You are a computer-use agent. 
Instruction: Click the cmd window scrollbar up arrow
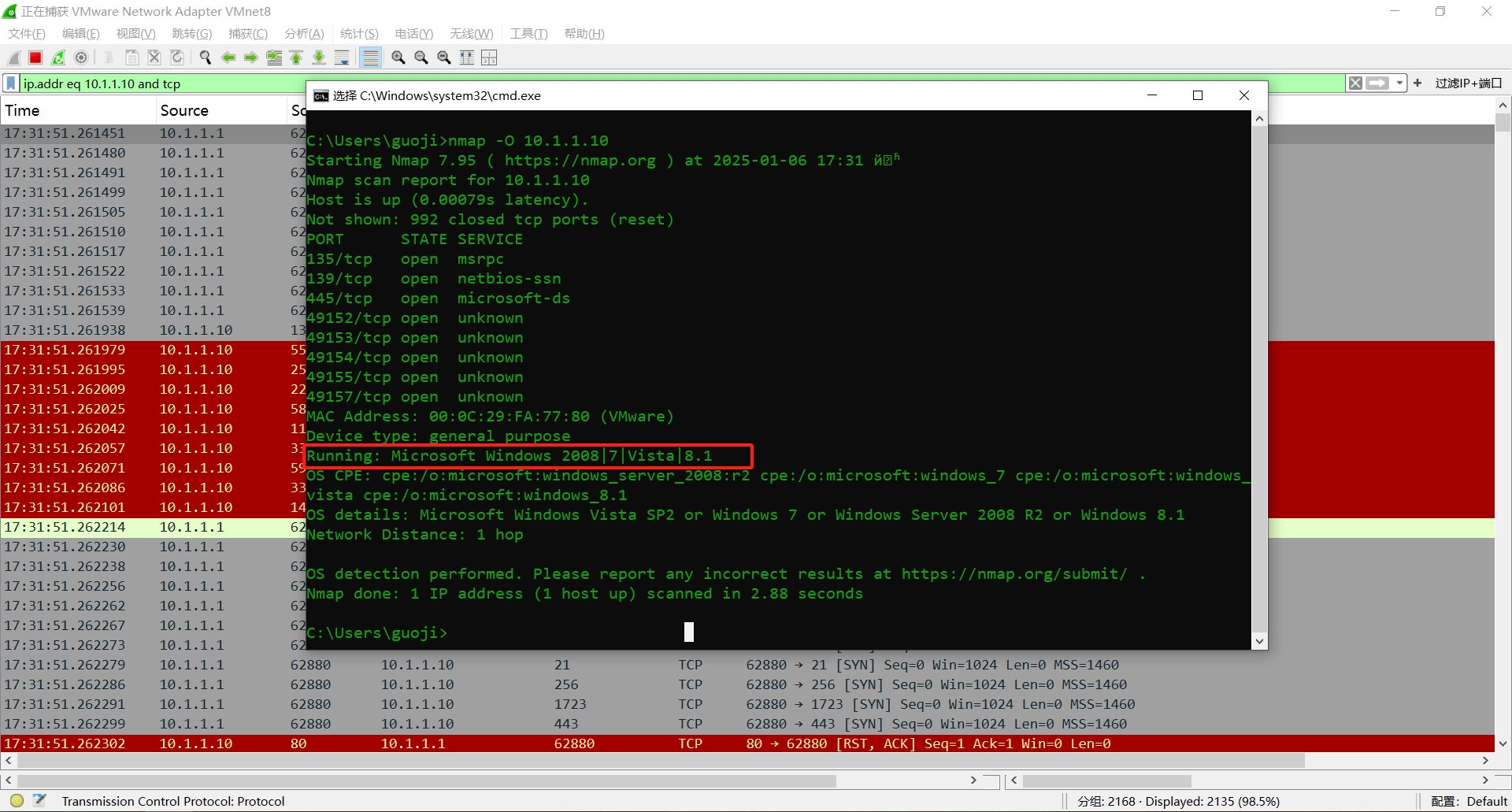(x=1259, y=119)
